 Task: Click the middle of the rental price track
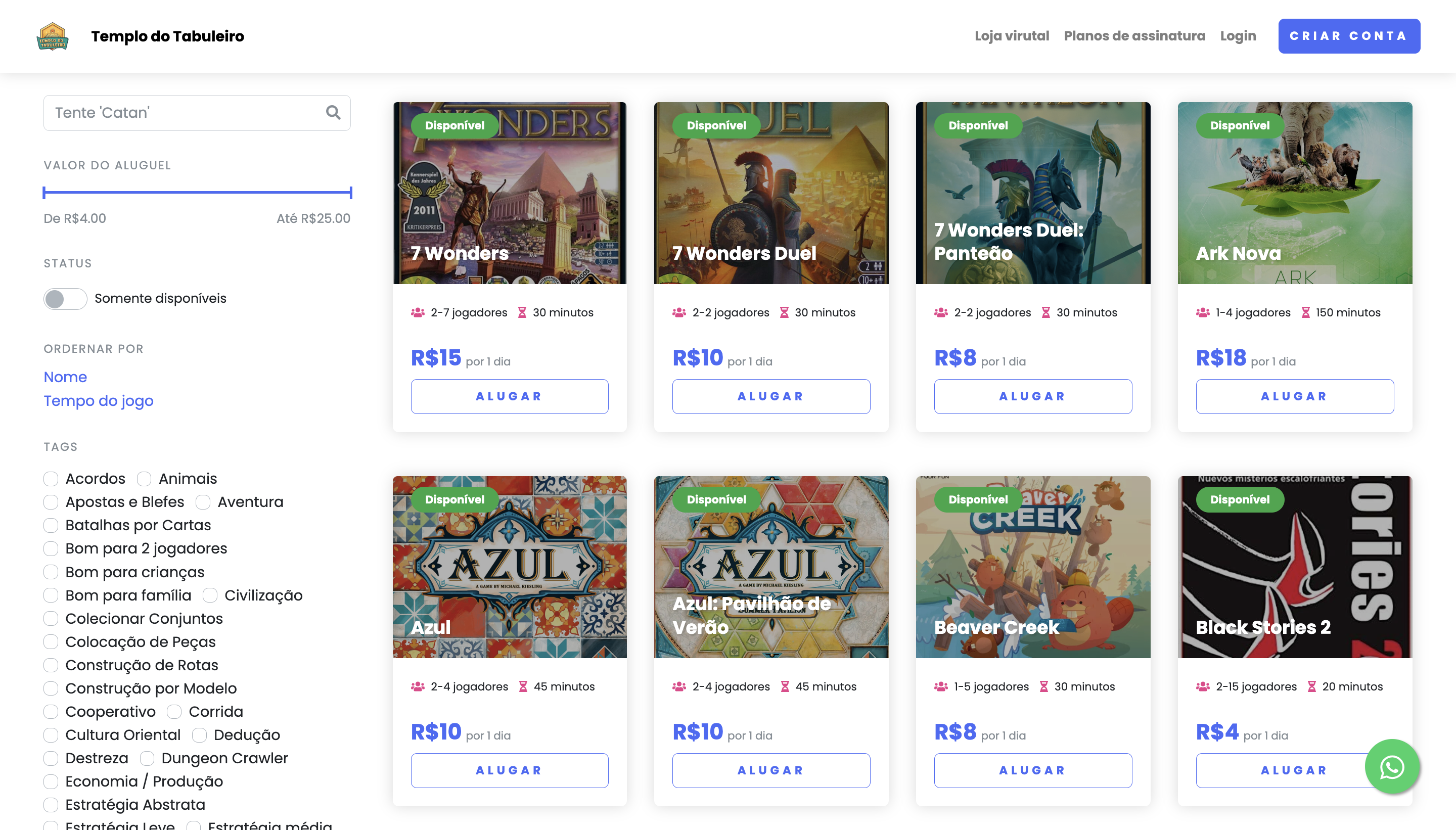pos(197,193)
